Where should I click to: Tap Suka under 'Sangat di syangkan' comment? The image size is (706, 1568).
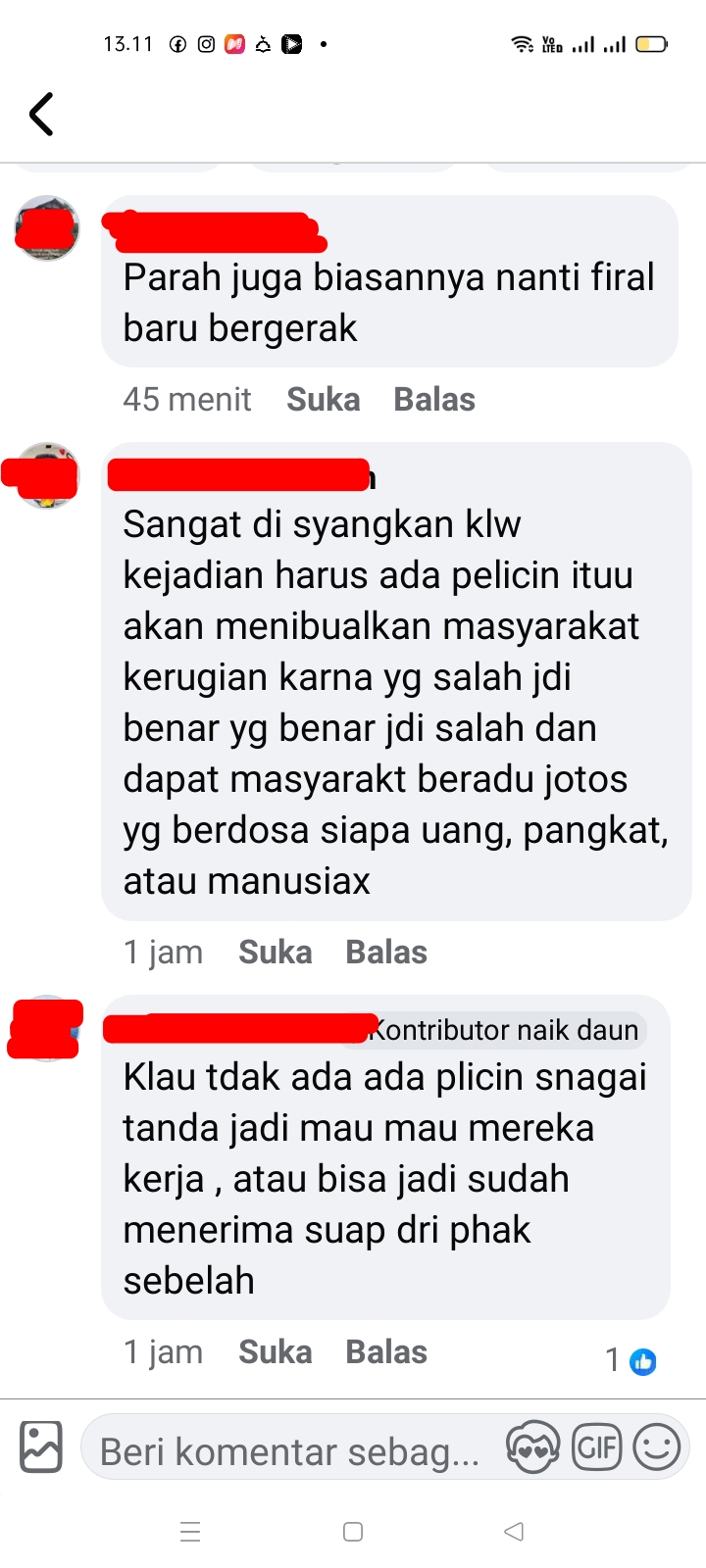276,953
